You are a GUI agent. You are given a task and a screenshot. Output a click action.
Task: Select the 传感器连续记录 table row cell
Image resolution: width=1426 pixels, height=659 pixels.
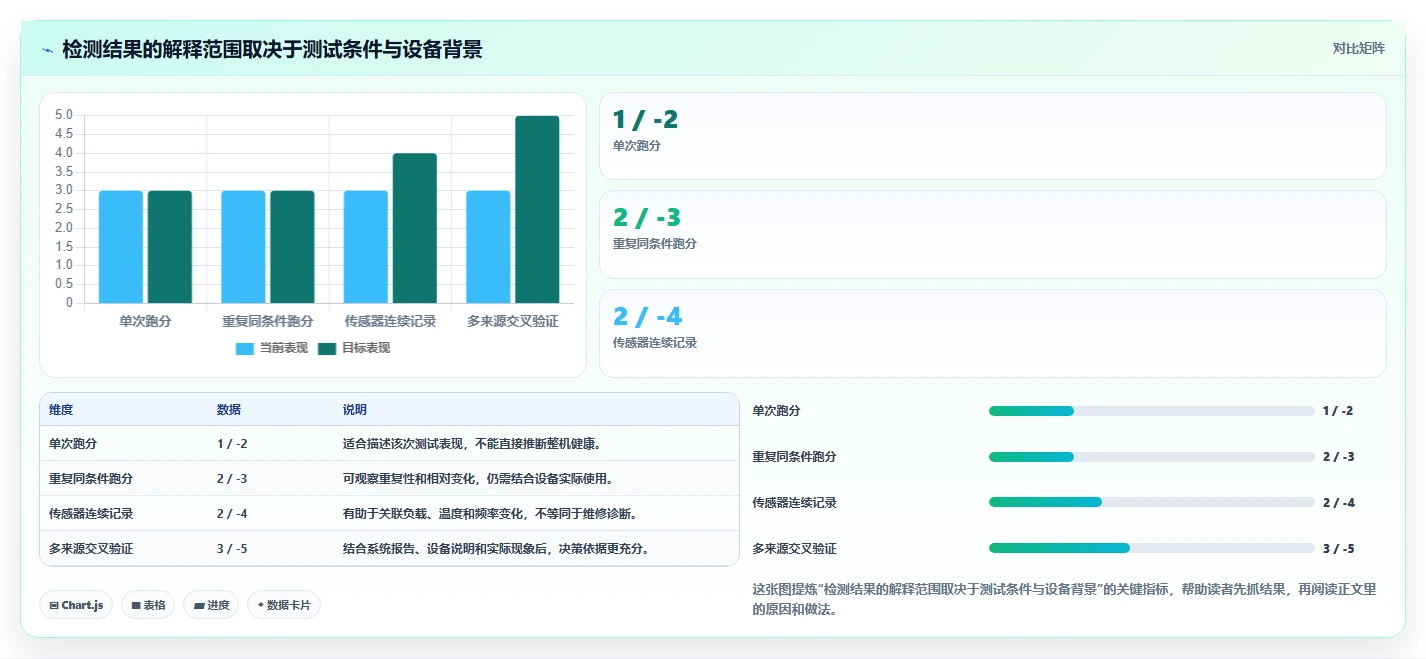(x=91, y=514)
